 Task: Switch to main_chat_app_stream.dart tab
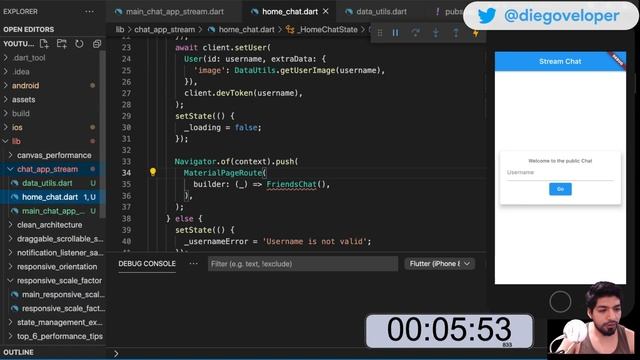[174, 12]
